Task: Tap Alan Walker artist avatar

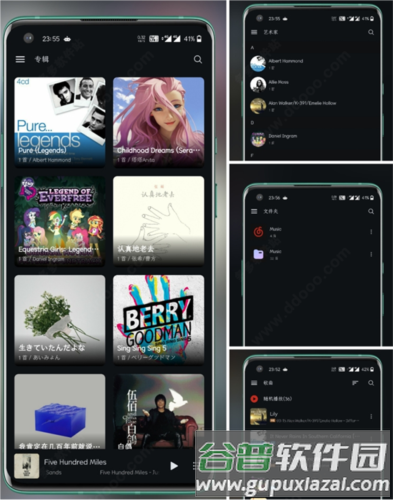Action: (x=258, y=106)
